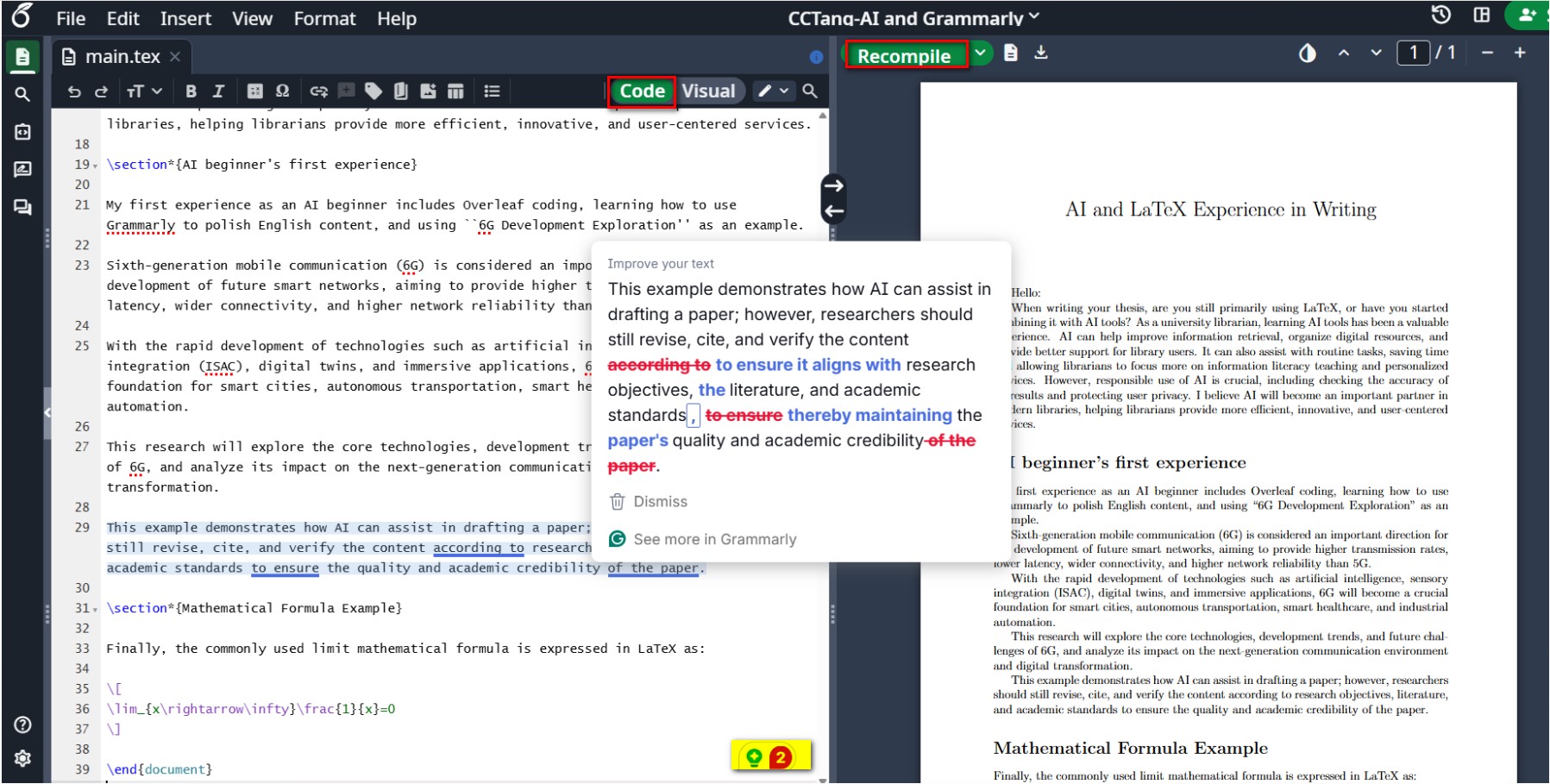Viewport: 1550px width, 784px height.
Task: Click the share collaborators button
Action: 1527,15
